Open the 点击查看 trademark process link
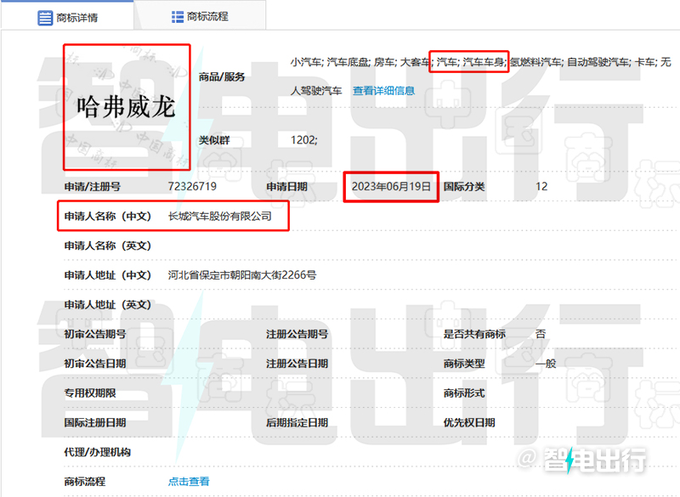This screenshot has width=680, height=497. coord(189,481)
